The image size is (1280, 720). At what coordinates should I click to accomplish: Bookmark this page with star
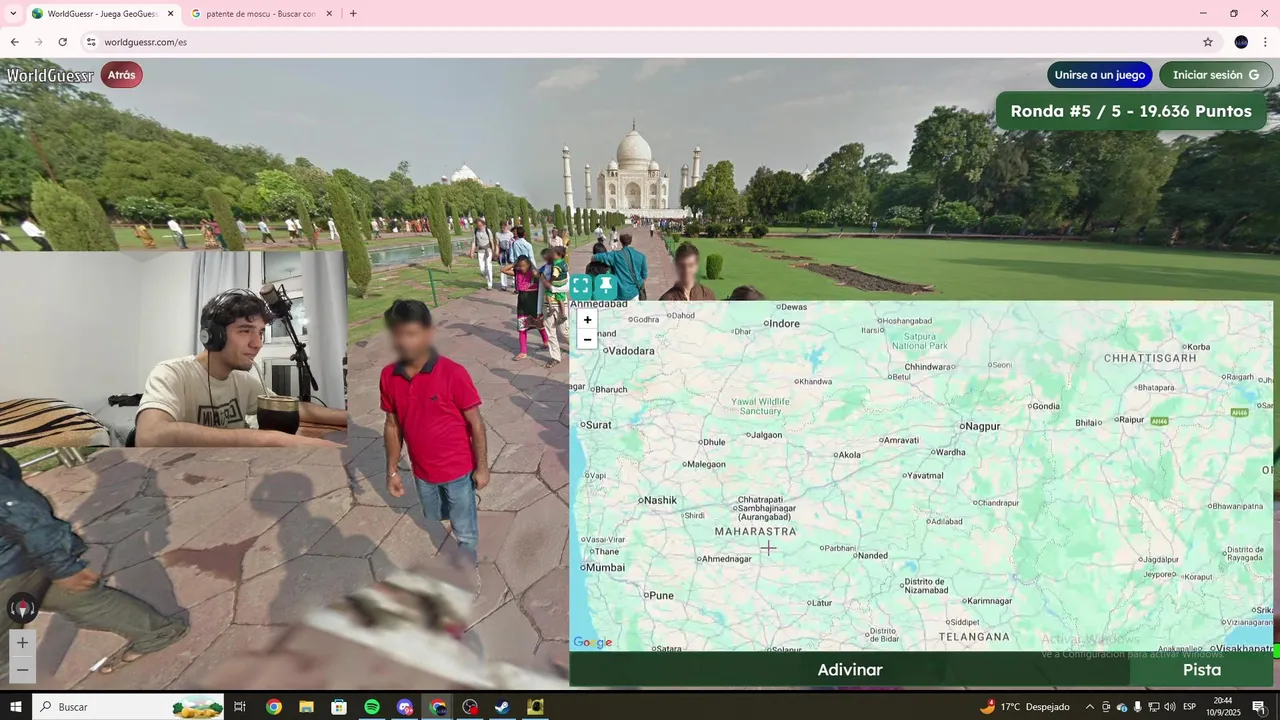click(x=1208, y=42)
